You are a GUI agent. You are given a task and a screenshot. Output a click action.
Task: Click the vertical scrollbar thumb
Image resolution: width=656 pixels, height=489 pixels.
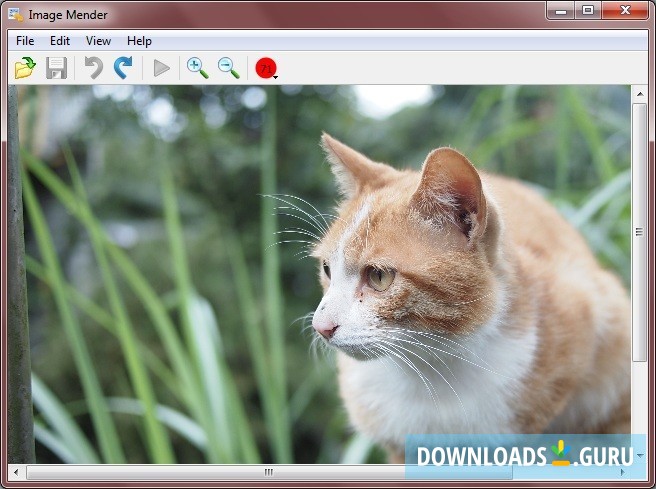pyautogui.click(x=639, y=232)
